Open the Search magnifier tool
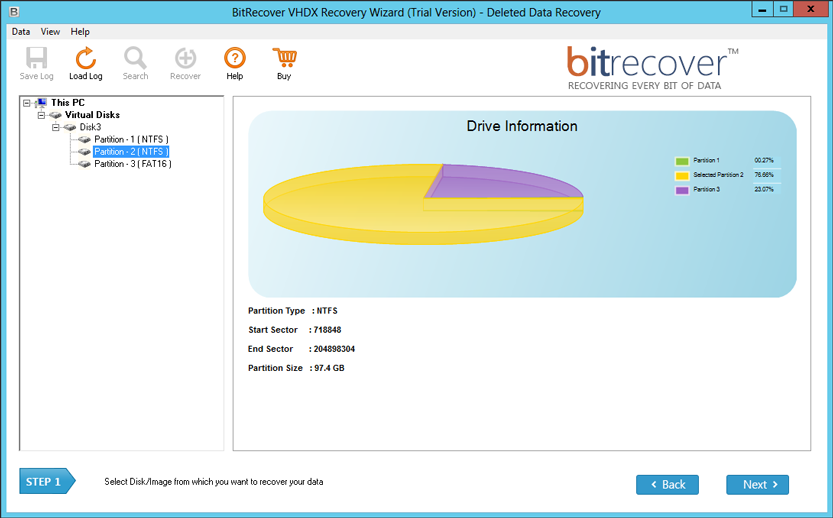The height and width of the screenshot is (518, 833). [x=135, y=58]
